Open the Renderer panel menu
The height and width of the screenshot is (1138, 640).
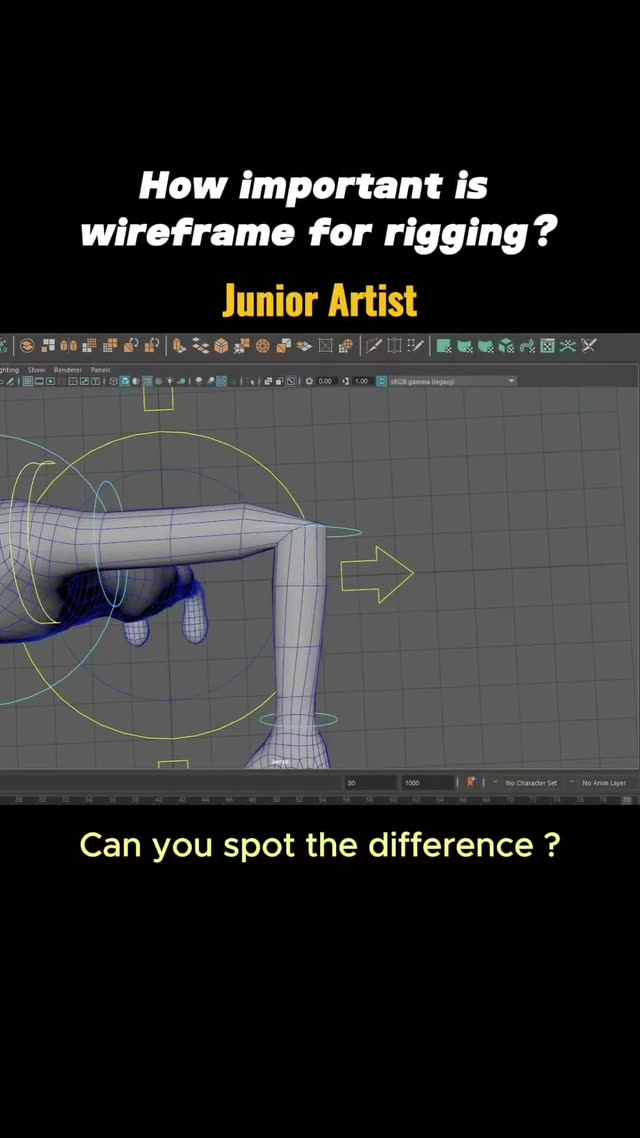pyautogui.click(x=68, y=369)
